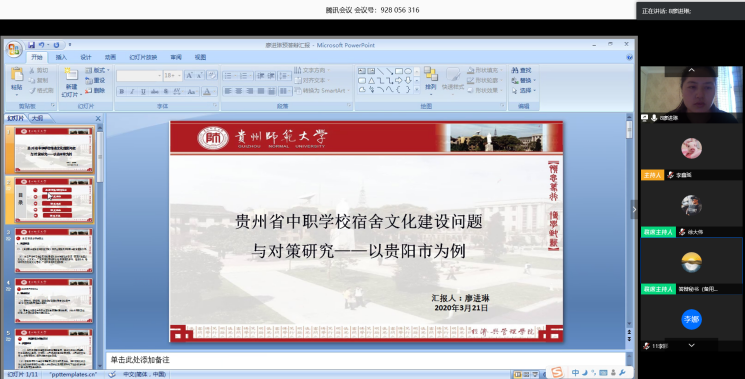745x379 pixels.
Task: Click the 重设 reset slide button
Action: click(96, 80)
